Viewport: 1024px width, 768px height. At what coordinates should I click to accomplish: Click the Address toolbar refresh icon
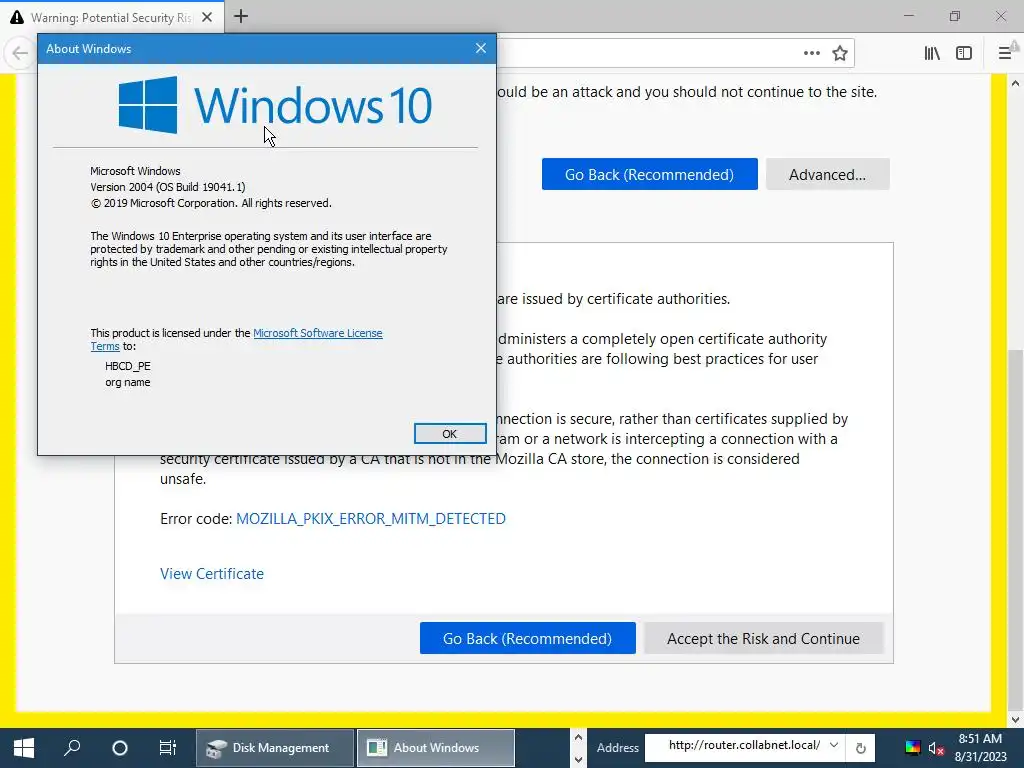(x=861, y=748)
